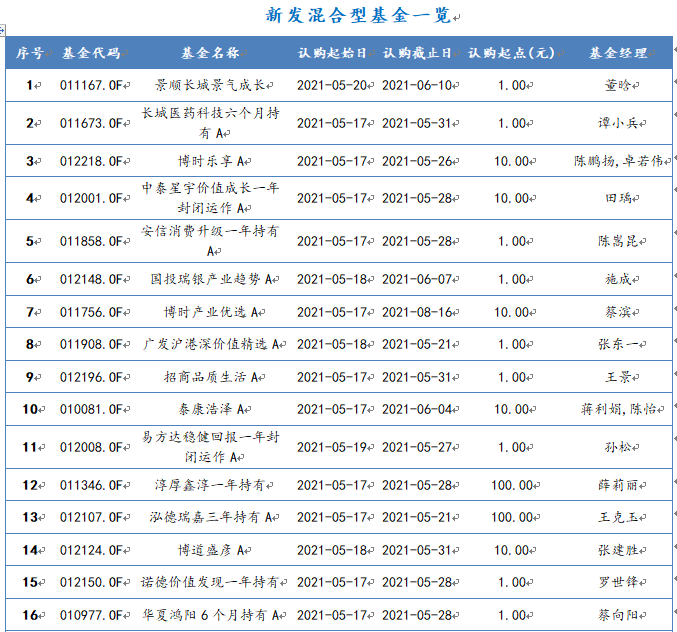Select fund code 012008.OF
The image size is (677, 632).
point(92,447)
